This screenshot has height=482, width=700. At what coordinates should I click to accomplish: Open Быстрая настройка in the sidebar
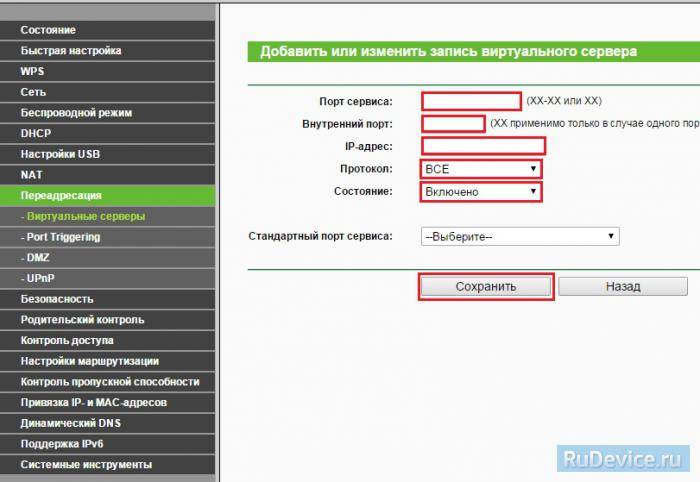(x=107, y=50)
